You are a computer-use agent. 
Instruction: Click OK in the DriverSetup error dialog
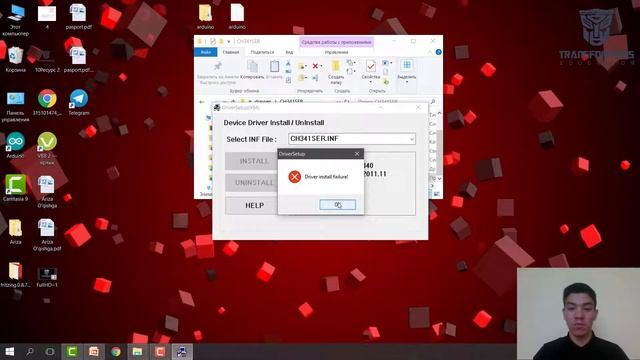coord(338,204)
